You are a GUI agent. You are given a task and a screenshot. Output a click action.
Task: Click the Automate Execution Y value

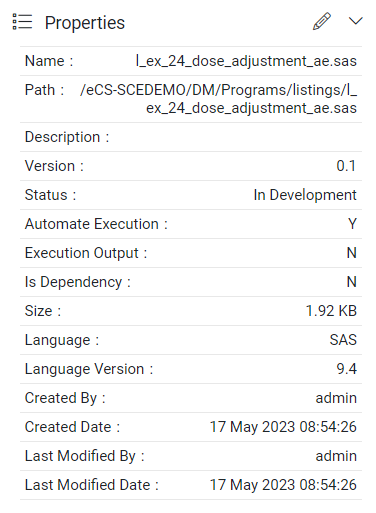point(352,224)
